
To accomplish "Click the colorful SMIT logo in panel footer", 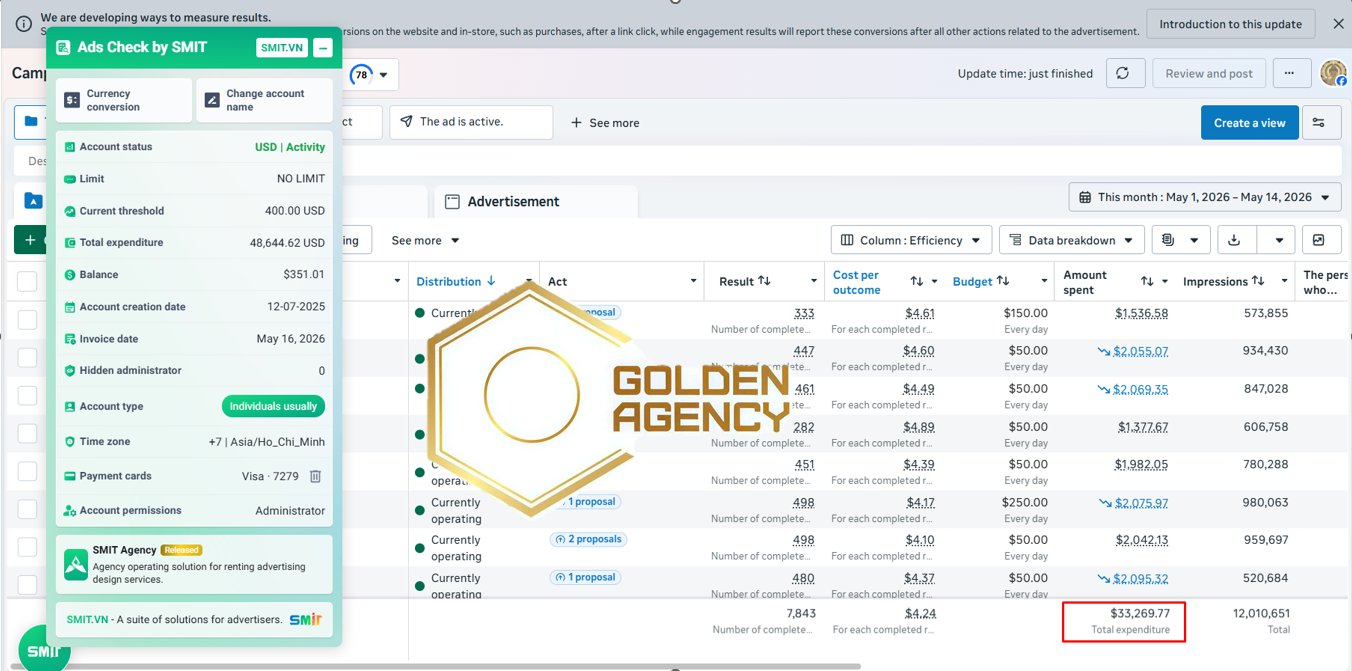I will coord(305,619).
